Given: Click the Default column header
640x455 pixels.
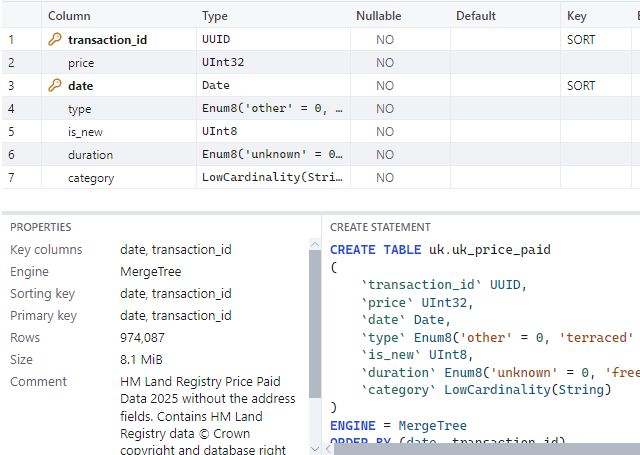Looking at the screenshot, I should coord(476,16).
